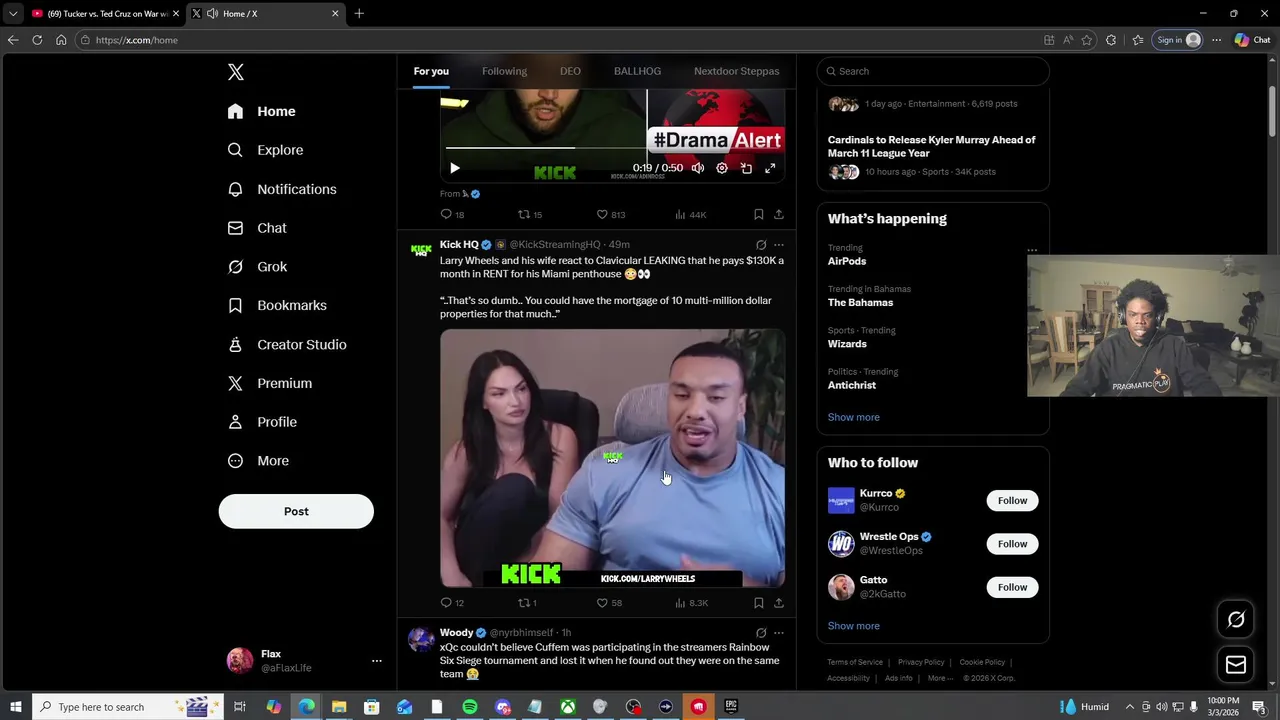Expand the More menu in sidebar
Viewport: 1280px width, 720px height.
pos(258,461)
